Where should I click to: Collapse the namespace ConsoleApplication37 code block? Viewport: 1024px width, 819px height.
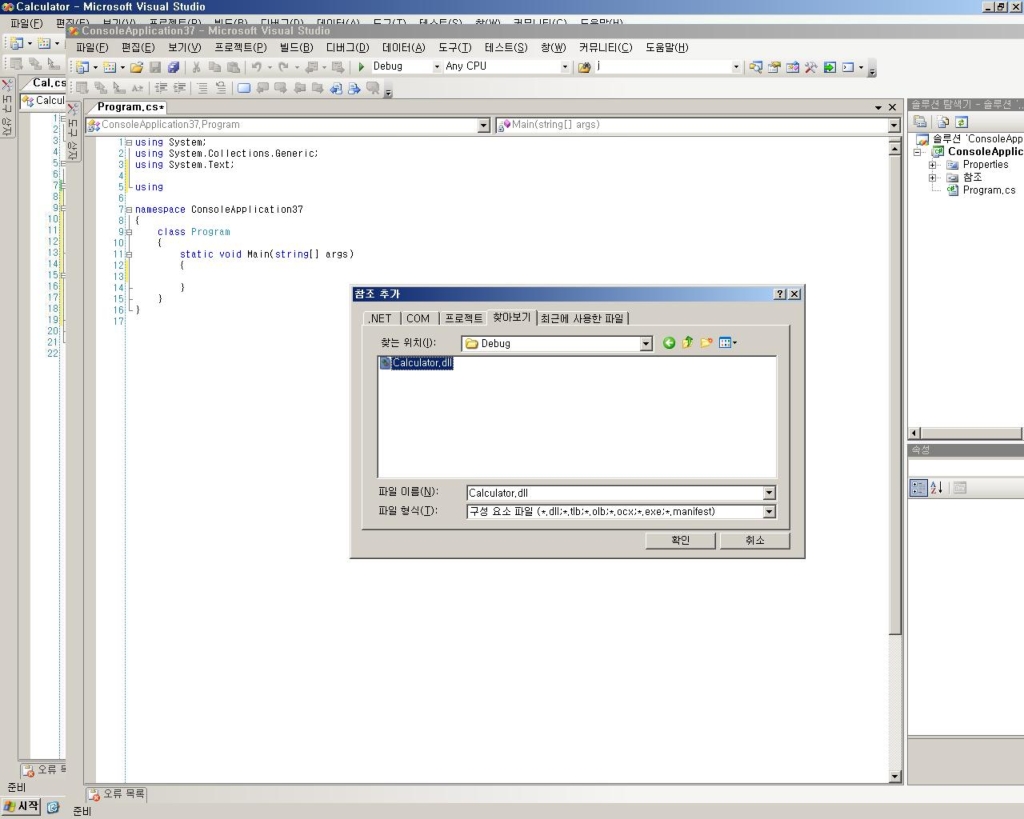point(129,210)
